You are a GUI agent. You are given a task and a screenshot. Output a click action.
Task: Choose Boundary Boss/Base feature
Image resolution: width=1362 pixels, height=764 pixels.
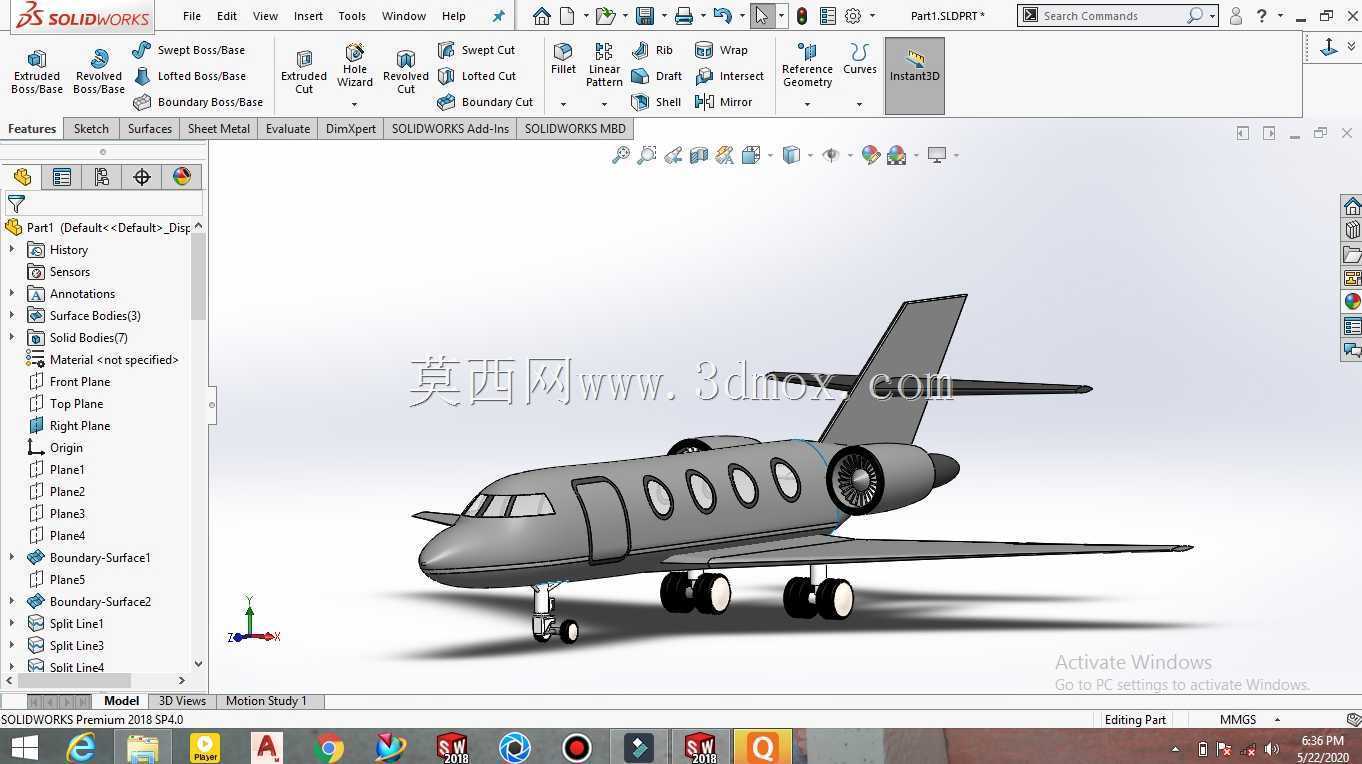pyautogui.click(x=198, y=102)
